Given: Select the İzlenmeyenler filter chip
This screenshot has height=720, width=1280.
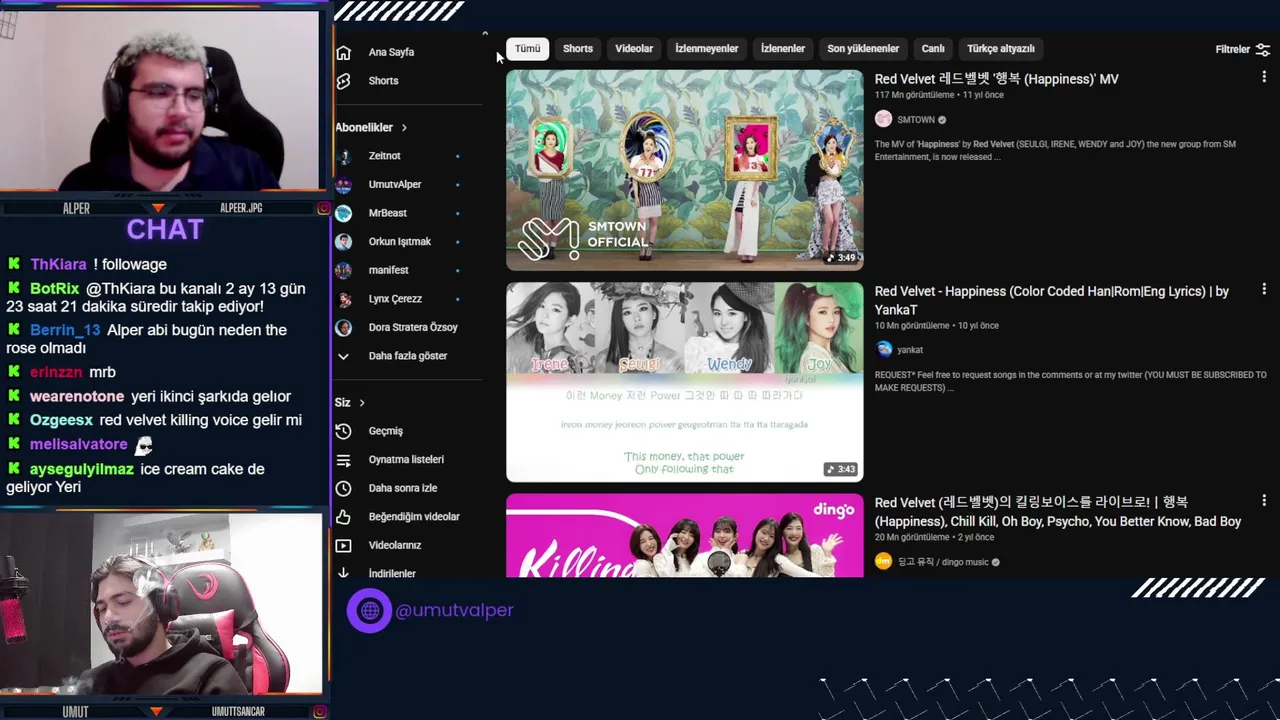Looking at the screenshot, I should point(707,49).
